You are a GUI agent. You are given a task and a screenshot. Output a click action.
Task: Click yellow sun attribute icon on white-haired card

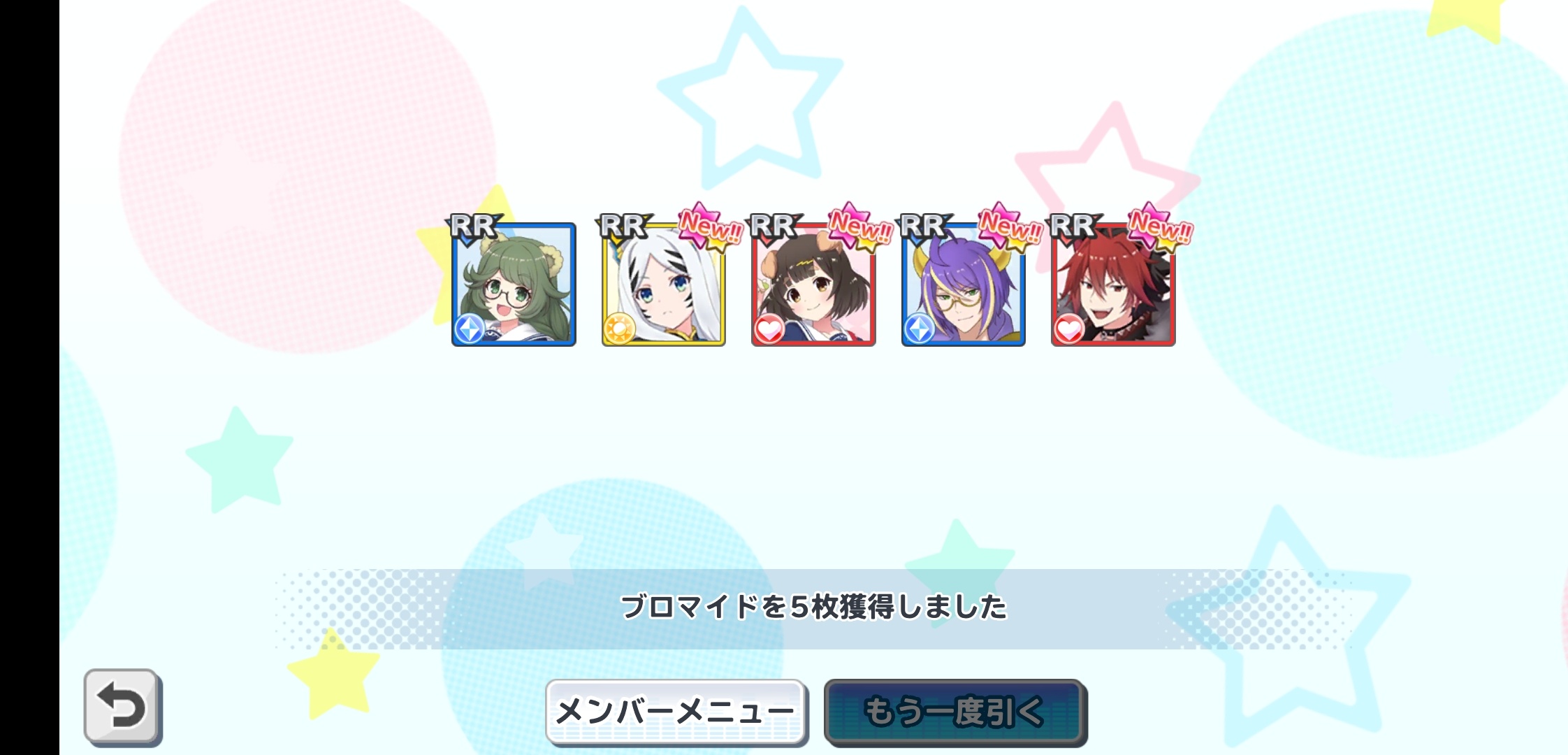pyautogui.click(x=619, y=329)
